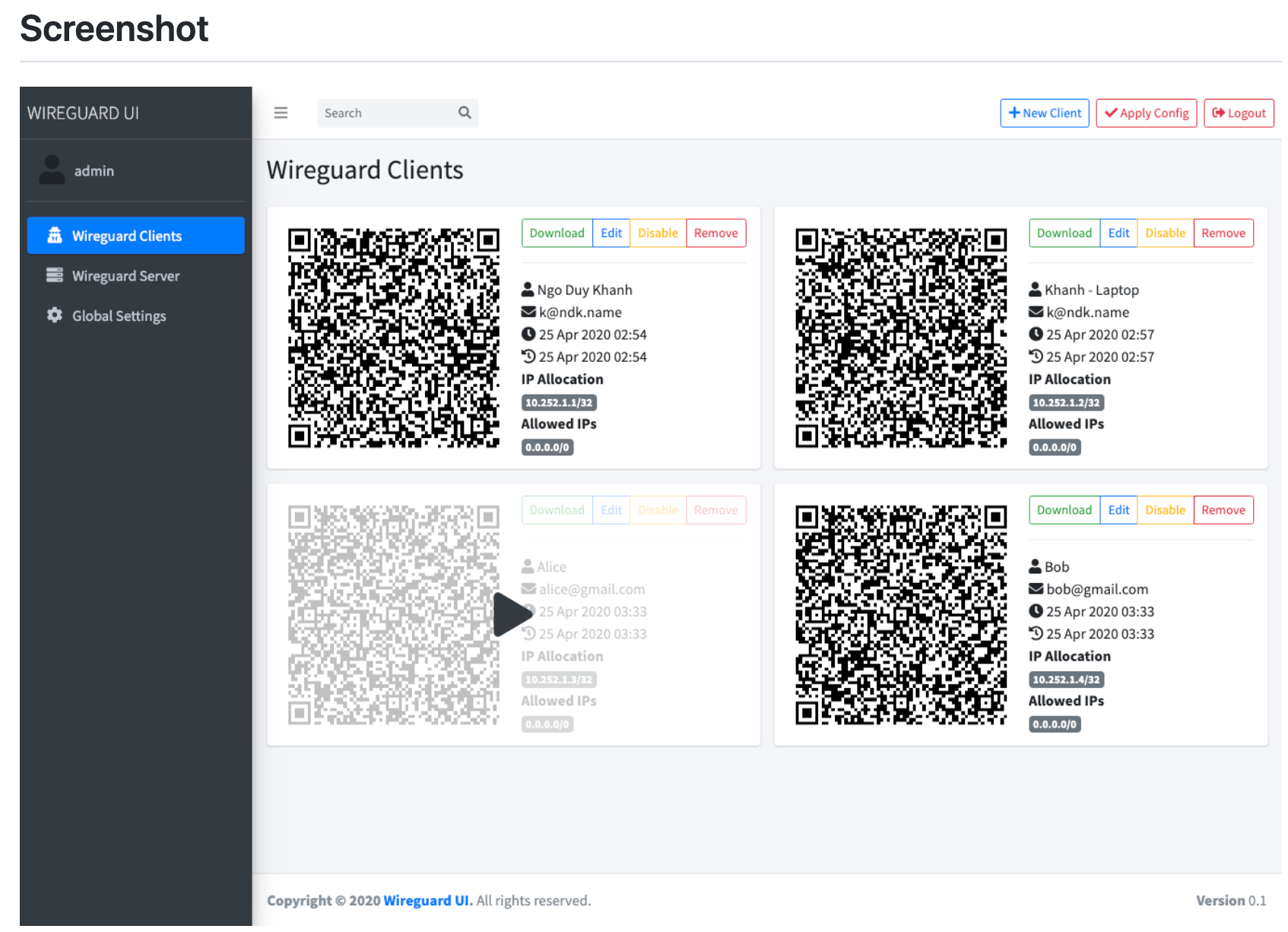The width and height of the screenshot is (1288, 932).
Task: Click Remove on Alice's card
Action: coord(715,509)
